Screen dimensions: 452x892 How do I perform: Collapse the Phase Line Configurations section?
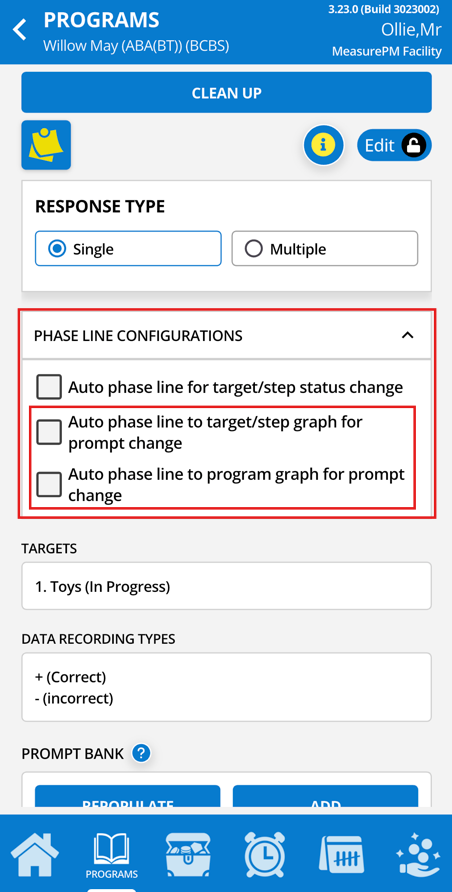point(407,336)
